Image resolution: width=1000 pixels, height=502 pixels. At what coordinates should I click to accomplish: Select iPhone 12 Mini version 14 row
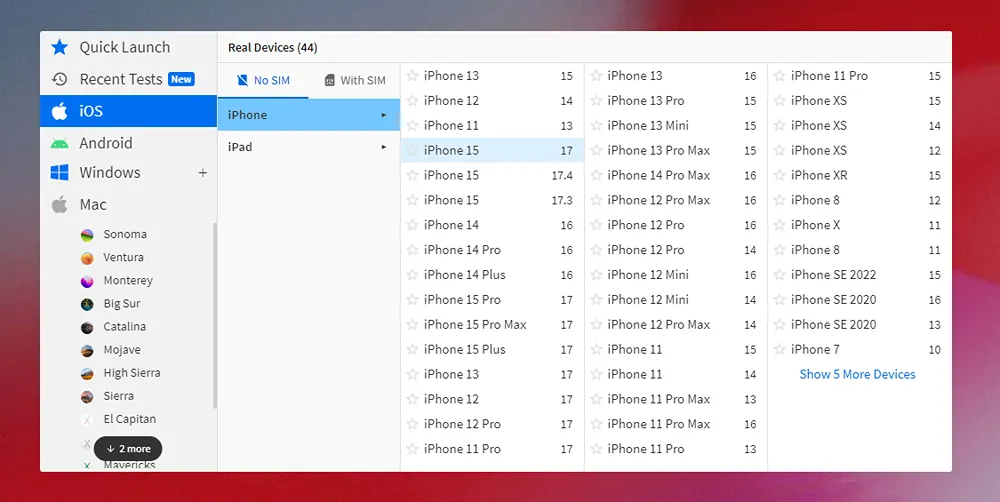tap(676, 299)
